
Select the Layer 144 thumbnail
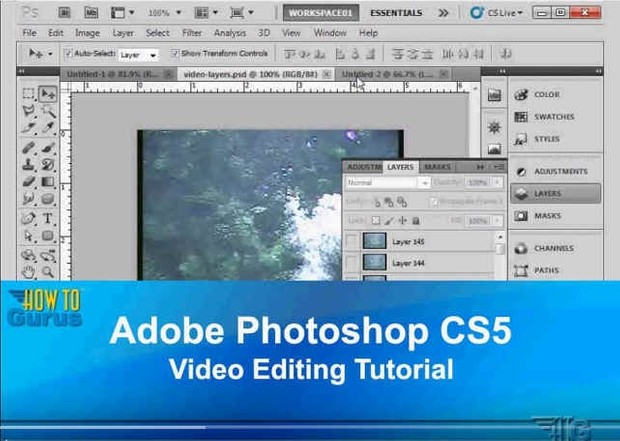[x=374, y=262]
